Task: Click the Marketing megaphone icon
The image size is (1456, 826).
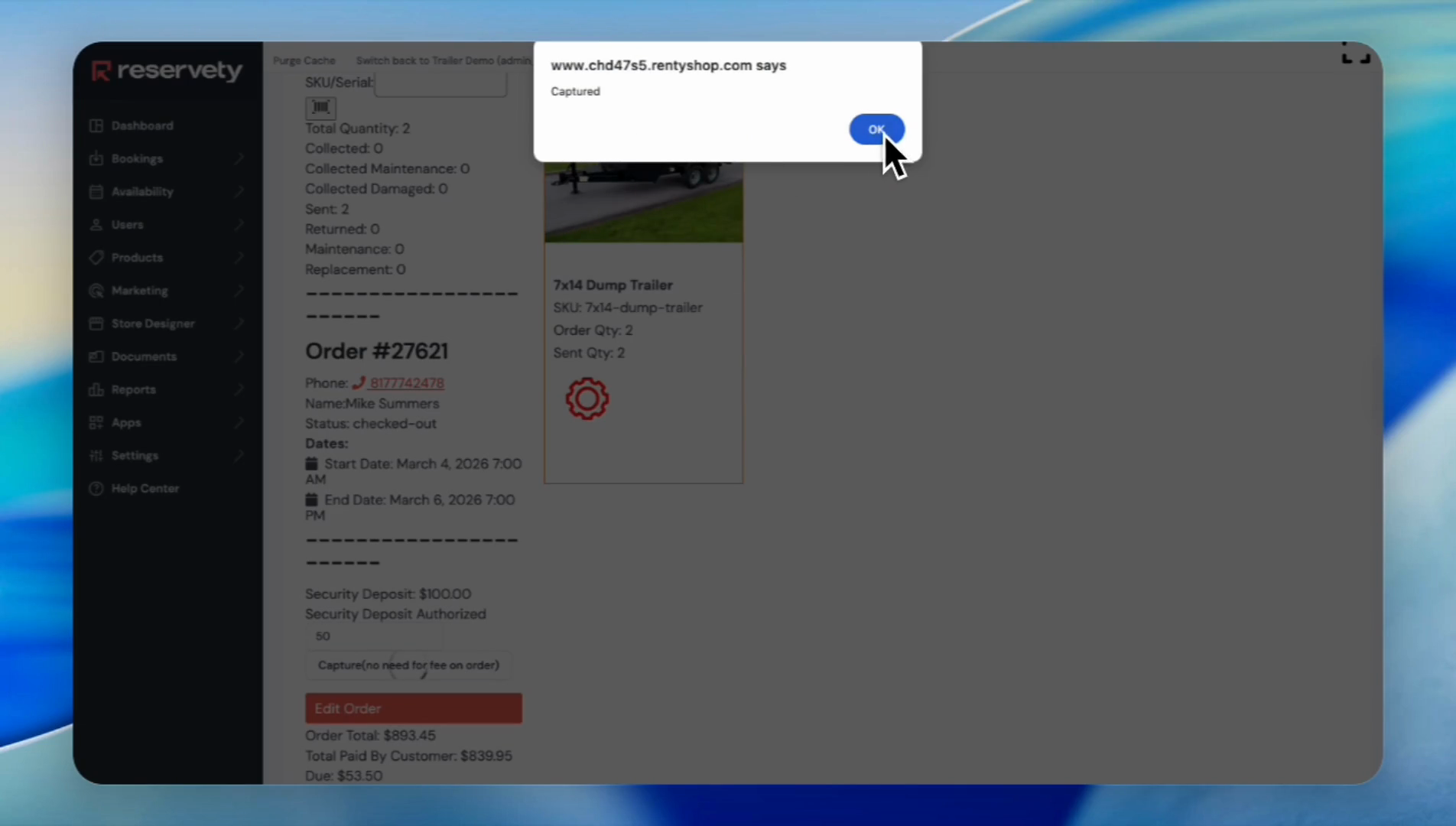Action: [96, 291]
